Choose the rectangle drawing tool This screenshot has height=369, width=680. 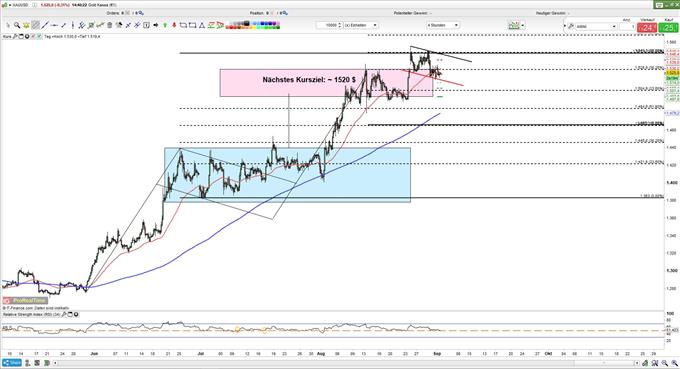[192, 25]
